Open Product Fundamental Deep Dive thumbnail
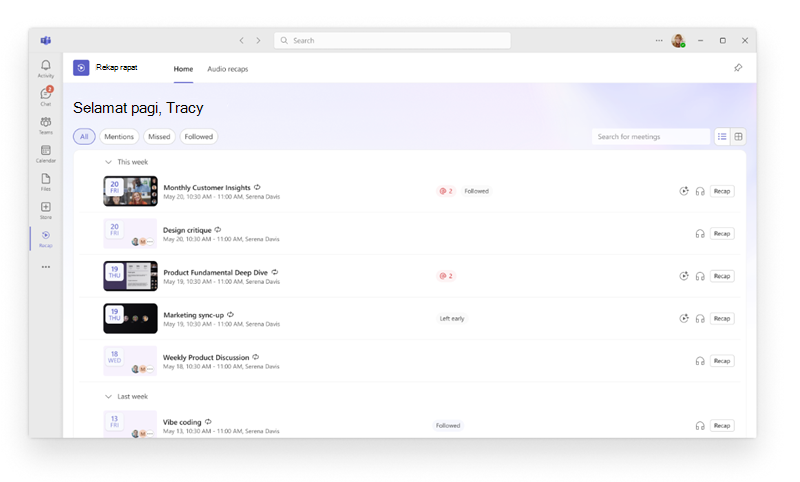This screenshot has width=800, height=482. point(130,276)
